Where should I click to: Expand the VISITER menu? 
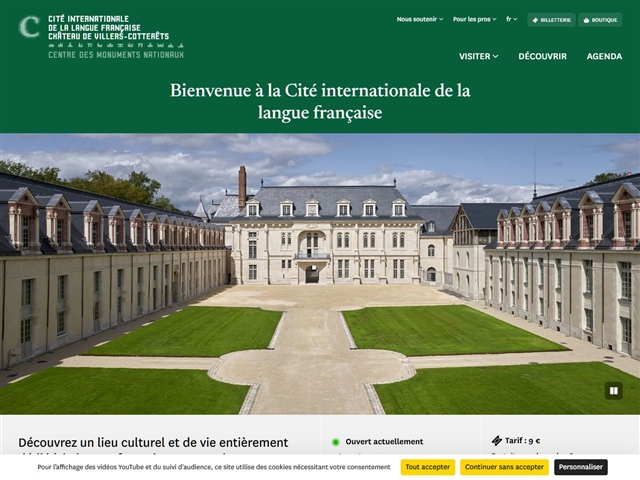click(x=478, y=56)
